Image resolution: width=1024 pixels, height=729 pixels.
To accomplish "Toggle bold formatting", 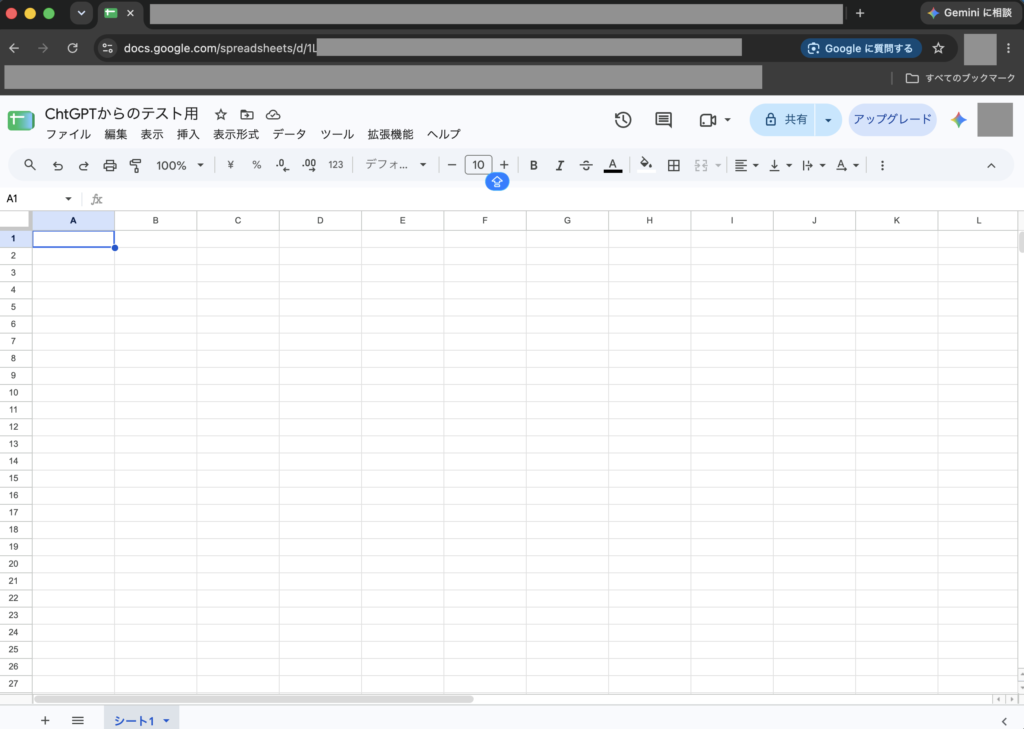I will pyautogui.click(x=534, y=166).
